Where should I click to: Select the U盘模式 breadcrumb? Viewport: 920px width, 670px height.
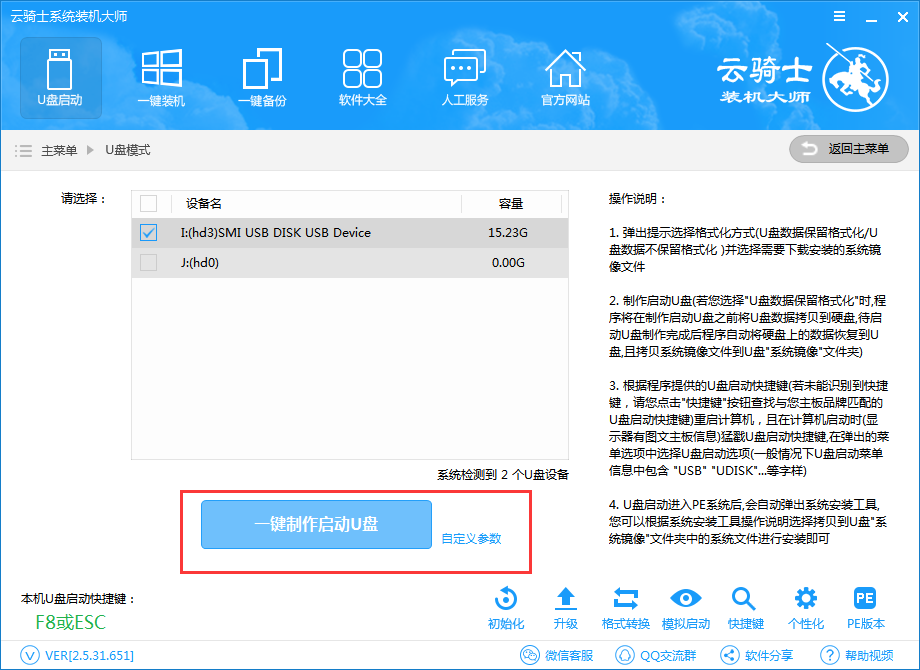click(x=128, y=150)
